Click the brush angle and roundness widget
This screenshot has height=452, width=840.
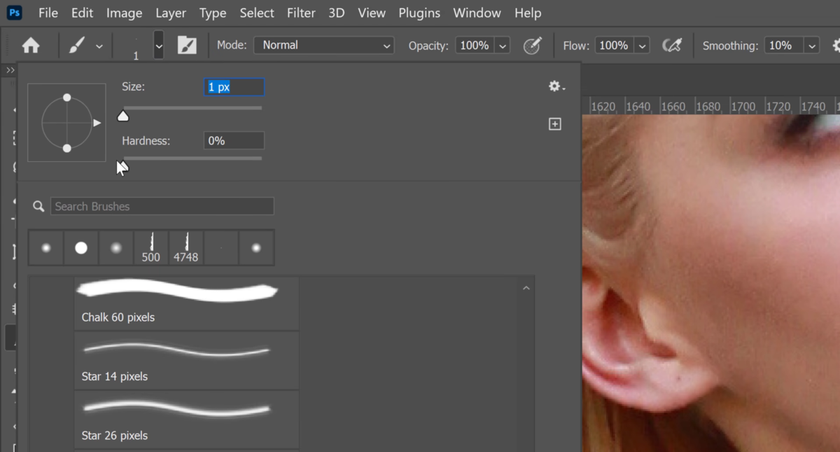point(67,123)
